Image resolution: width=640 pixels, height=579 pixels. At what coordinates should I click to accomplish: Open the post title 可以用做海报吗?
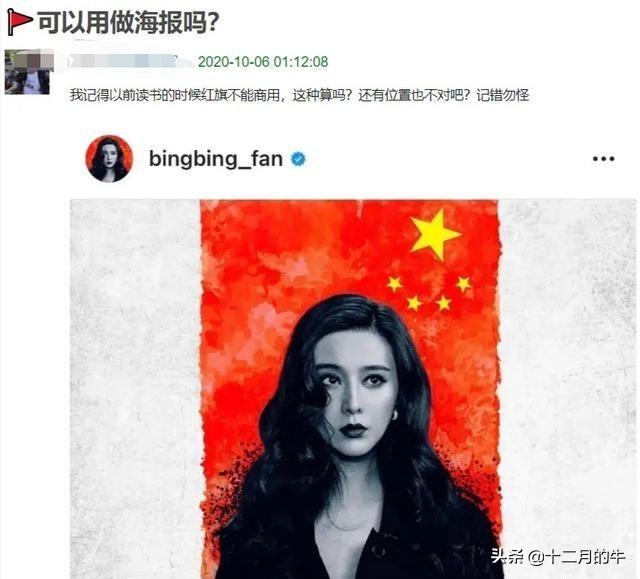128,22
